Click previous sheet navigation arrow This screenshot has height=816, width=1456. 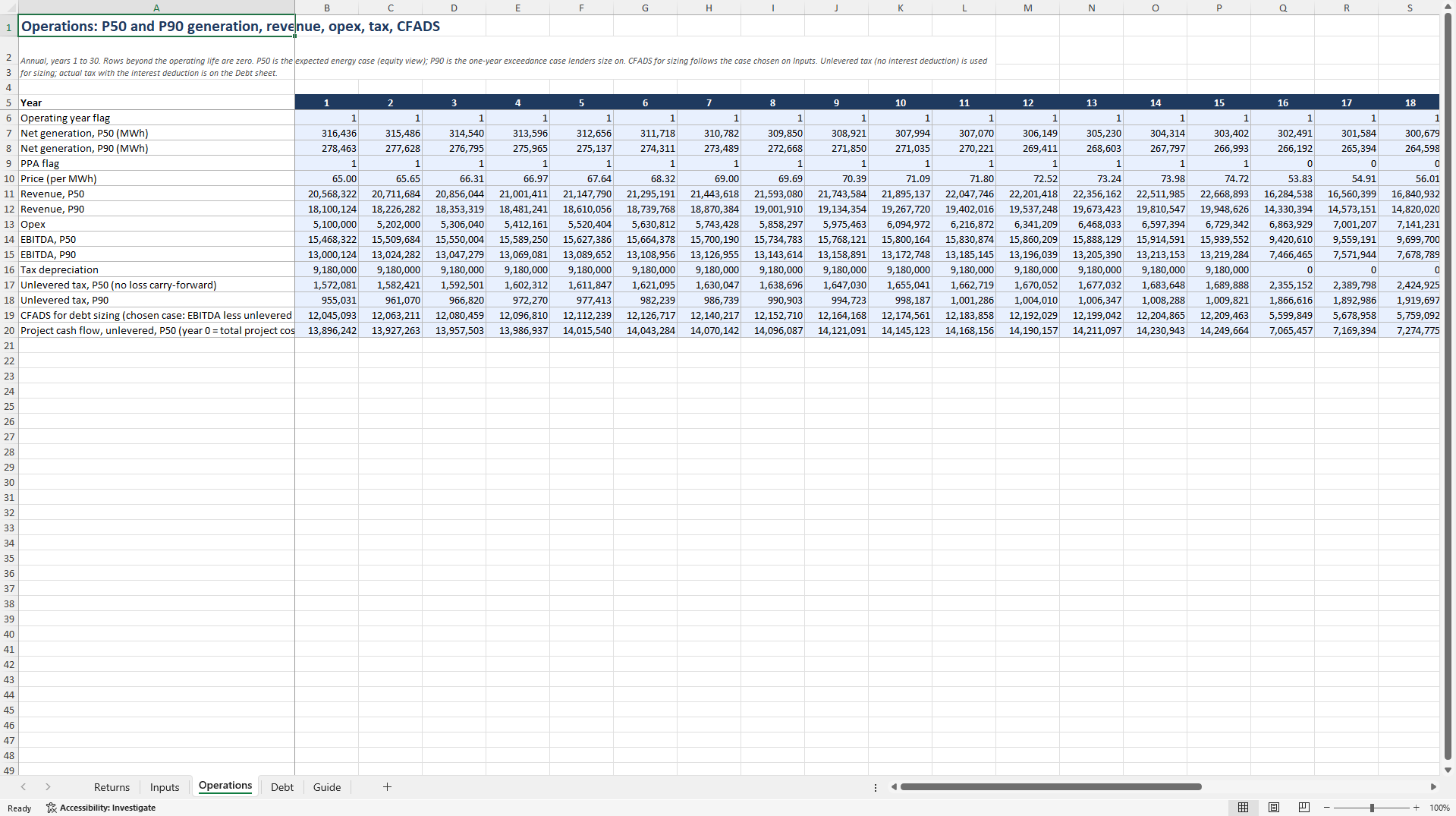click(x=24, y=787)
